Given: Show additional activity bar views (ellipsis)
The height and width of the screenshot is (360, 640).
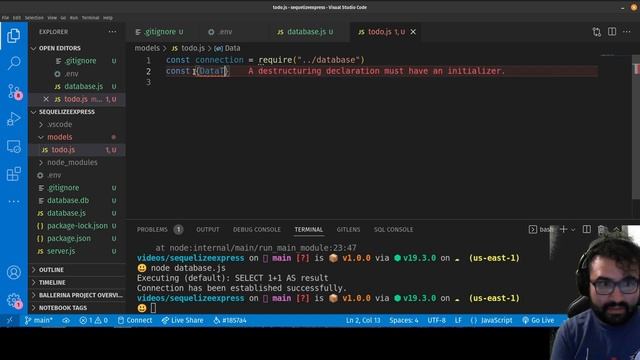Looking at the screenshot, I should (x=13, y=201).
